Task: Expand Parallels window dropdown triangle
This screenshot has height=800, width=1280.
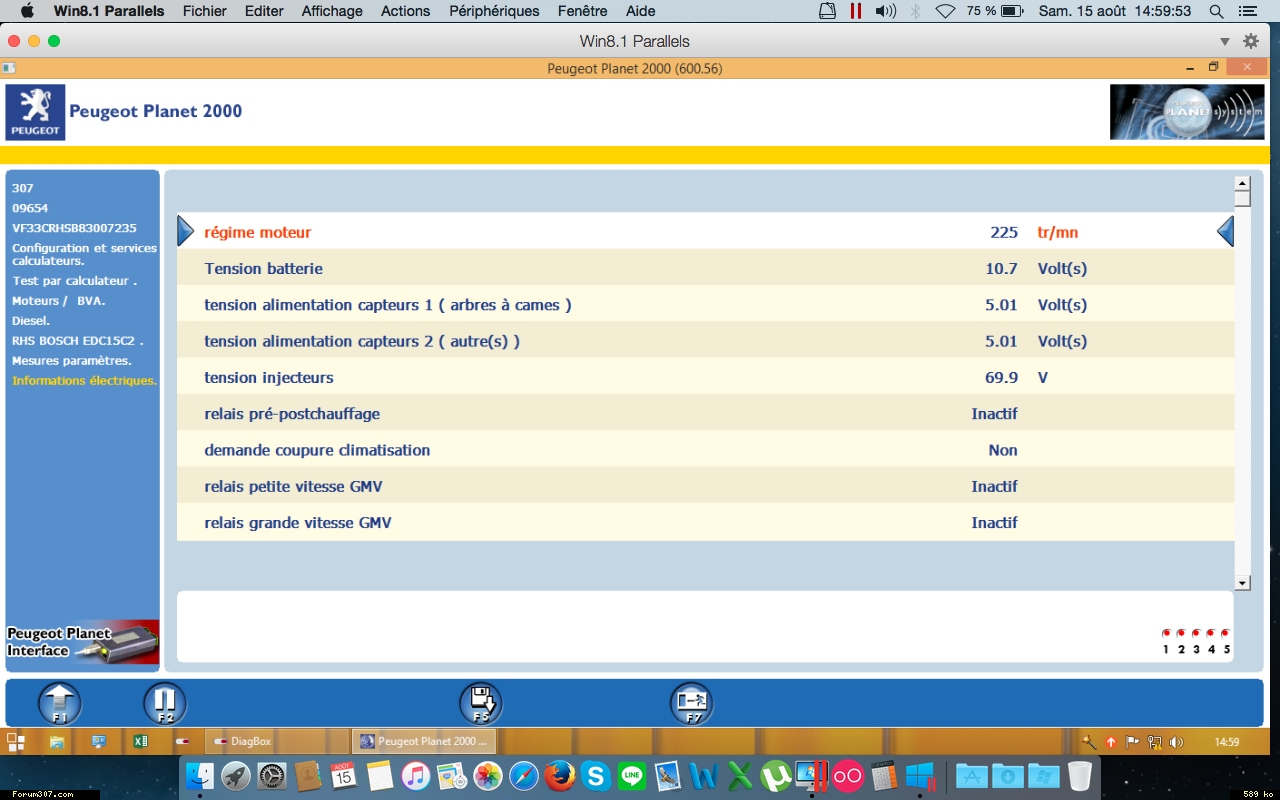Action: [1225, 41]
